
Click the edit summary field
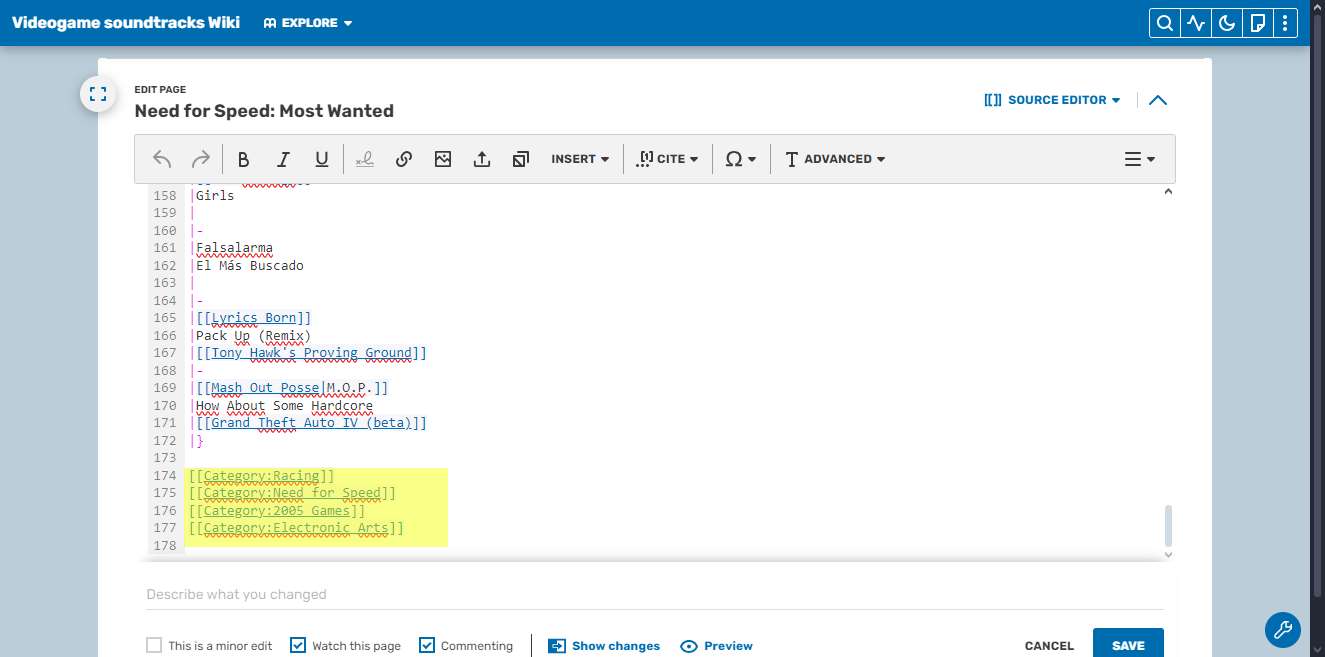click(x=654, y=594)
